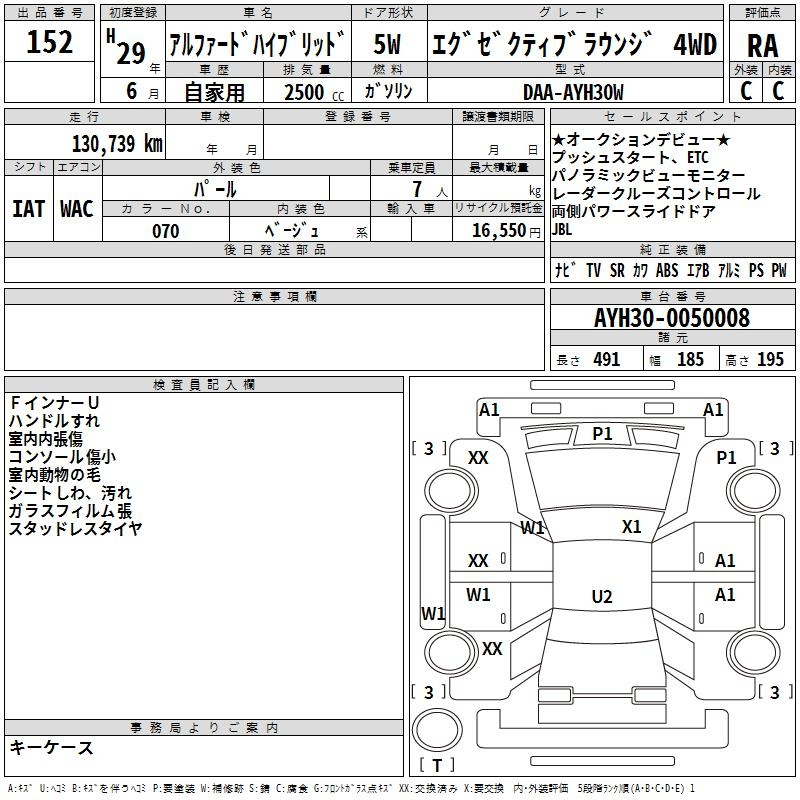Click color number 070
This screenshot has height=800, width=800.
coord(166,231)
